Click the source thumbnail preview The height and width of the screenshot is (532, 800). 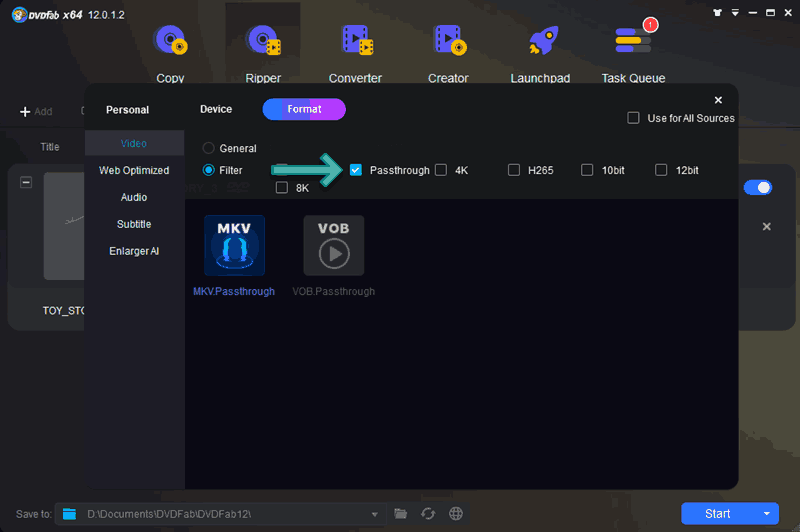[x=64, y=225]
